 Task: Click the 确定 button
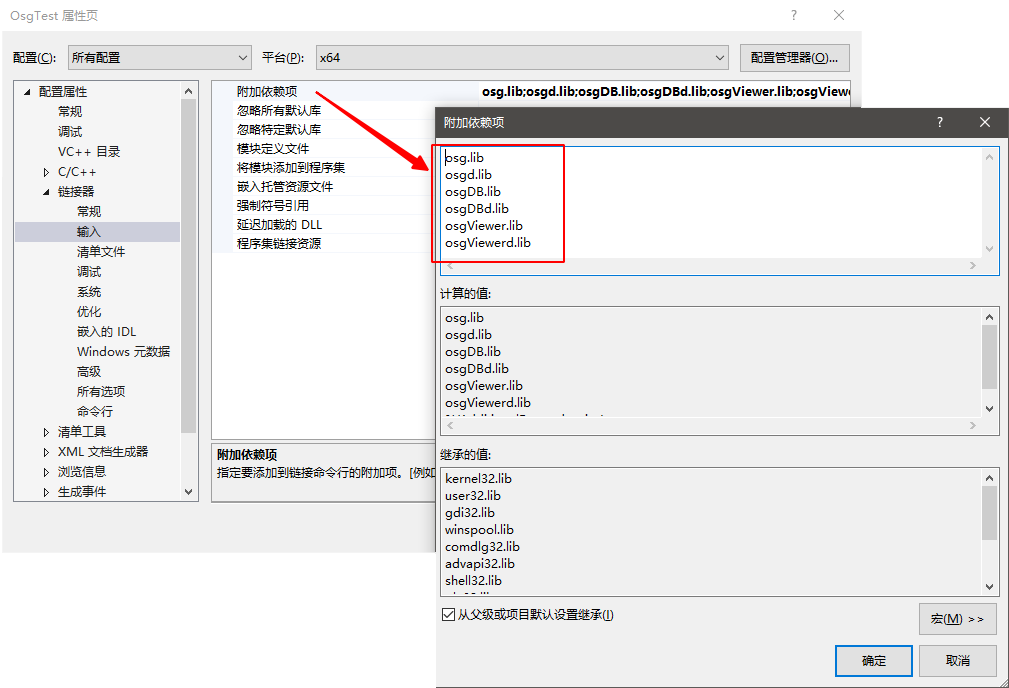tap(873, 661)
